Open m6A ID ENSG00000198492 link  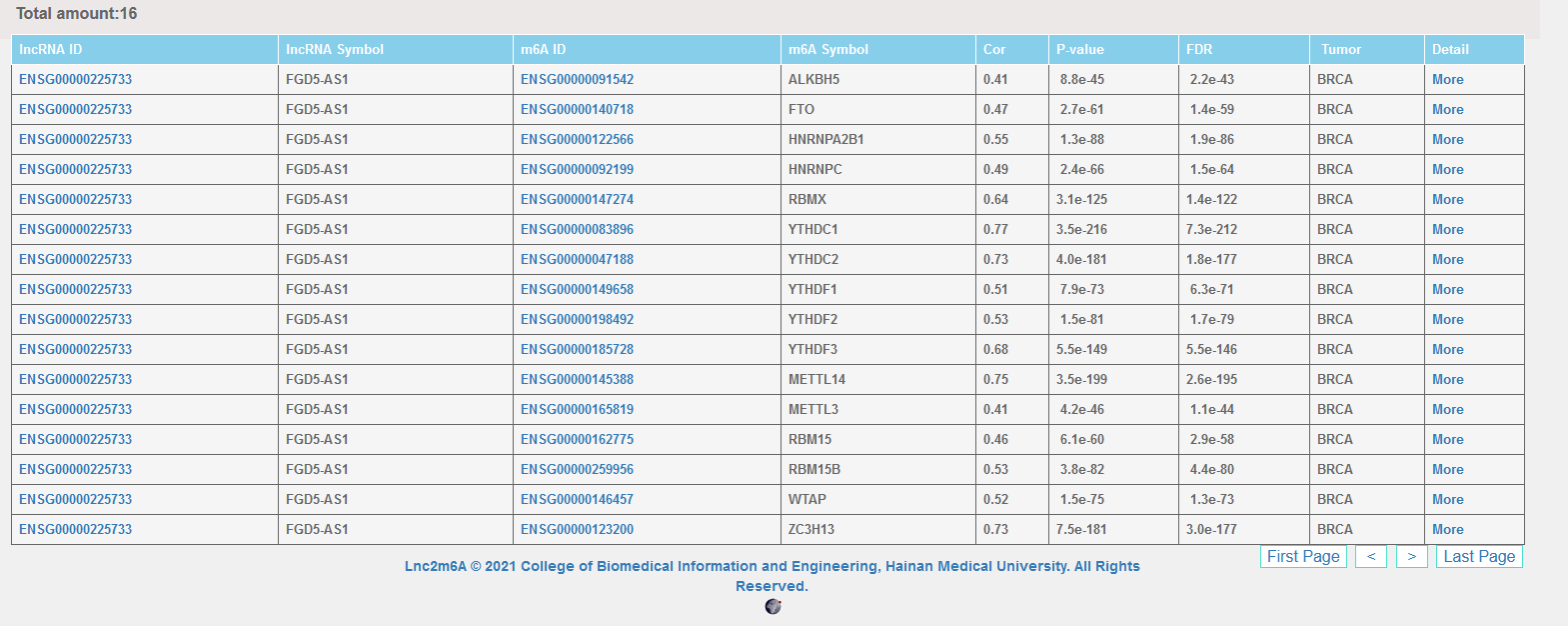(x=577, y=319)
